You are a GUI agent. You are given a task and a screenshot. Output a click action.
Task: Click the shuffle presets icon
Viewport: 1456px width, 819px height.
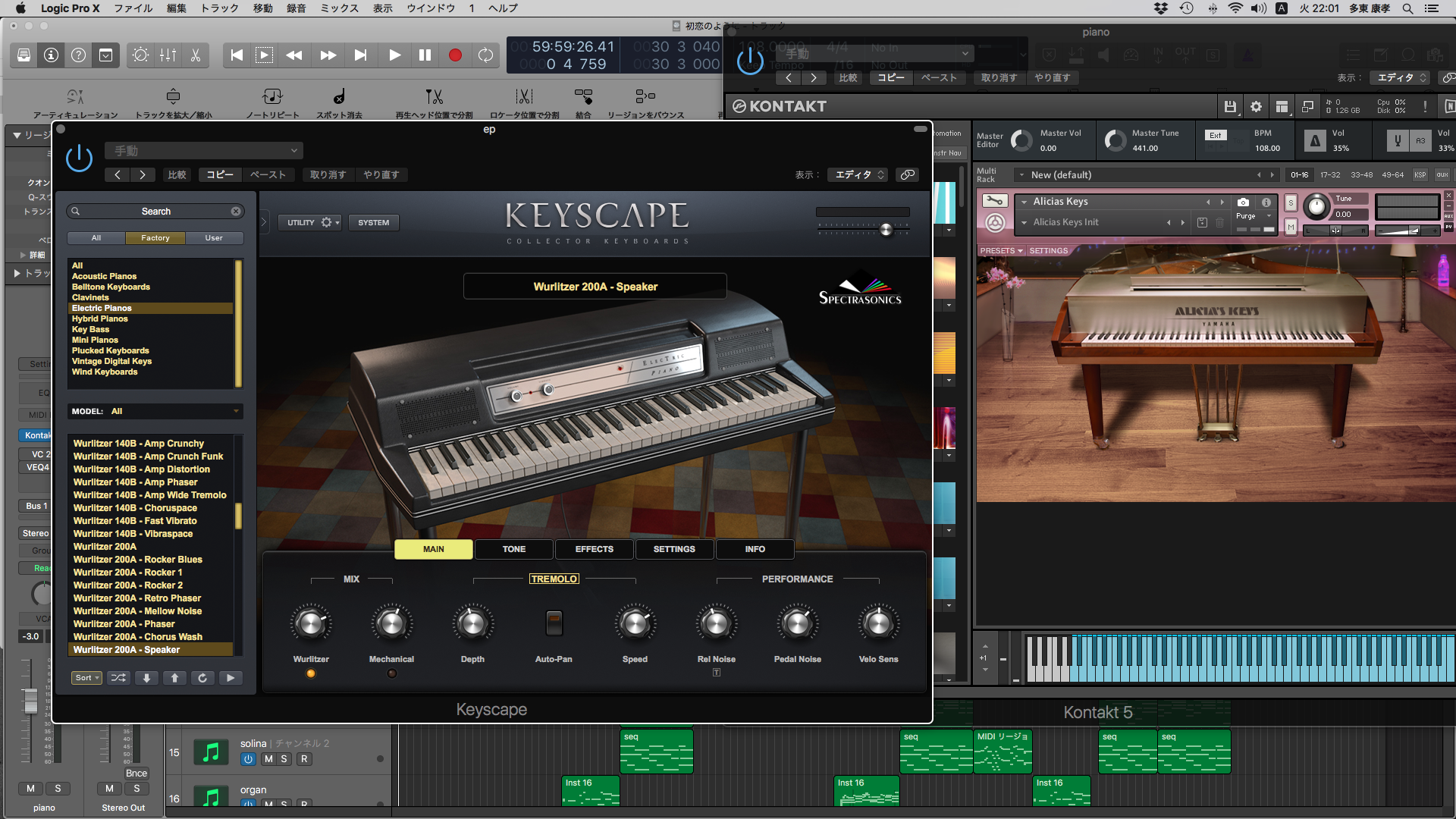118,678
